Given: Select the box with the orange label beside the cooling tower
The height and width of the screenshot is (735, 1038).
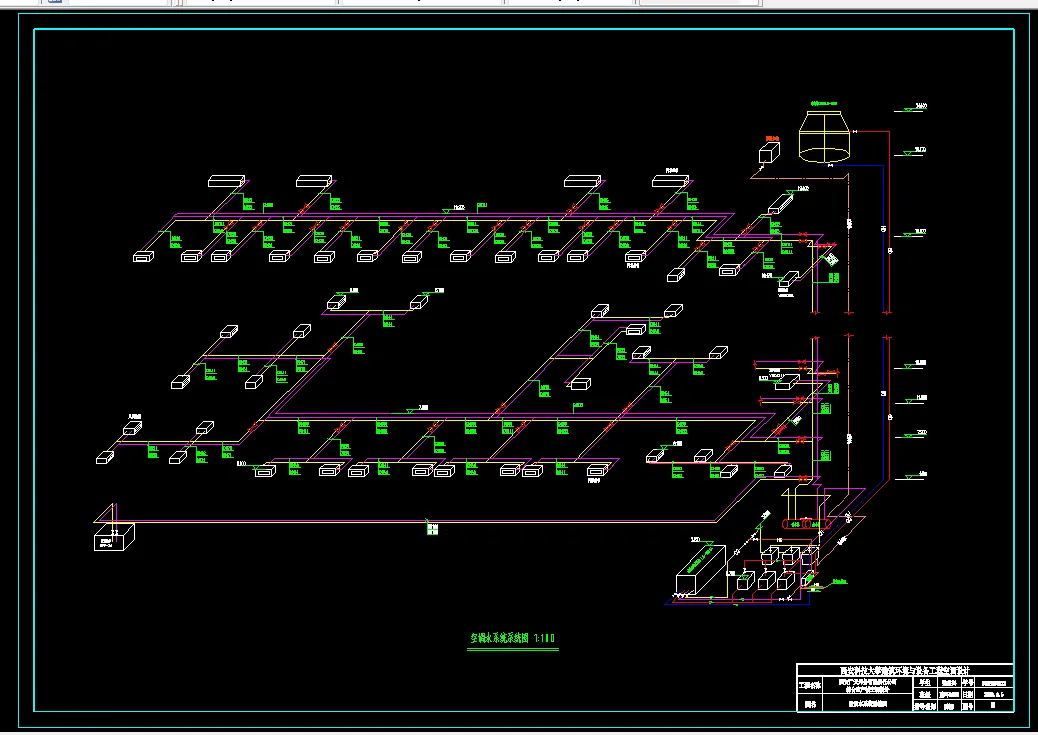Looking at the screenshot, I should point(769,153).
